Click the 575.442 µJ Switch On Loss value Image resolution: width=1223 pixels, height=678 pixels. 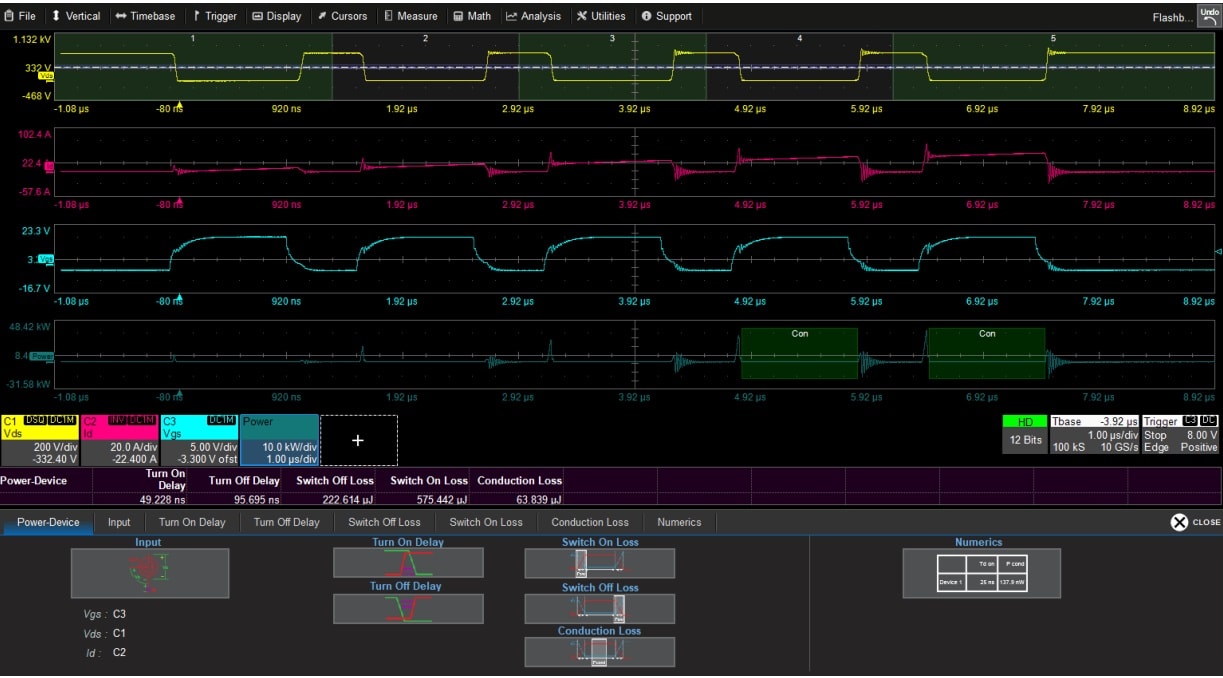[439, 498]
